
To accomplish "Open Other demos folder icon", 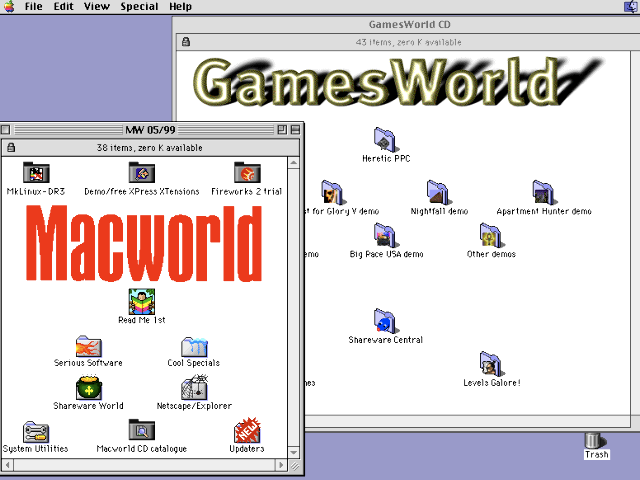I will pyautogui.click(x=490, y=235).
